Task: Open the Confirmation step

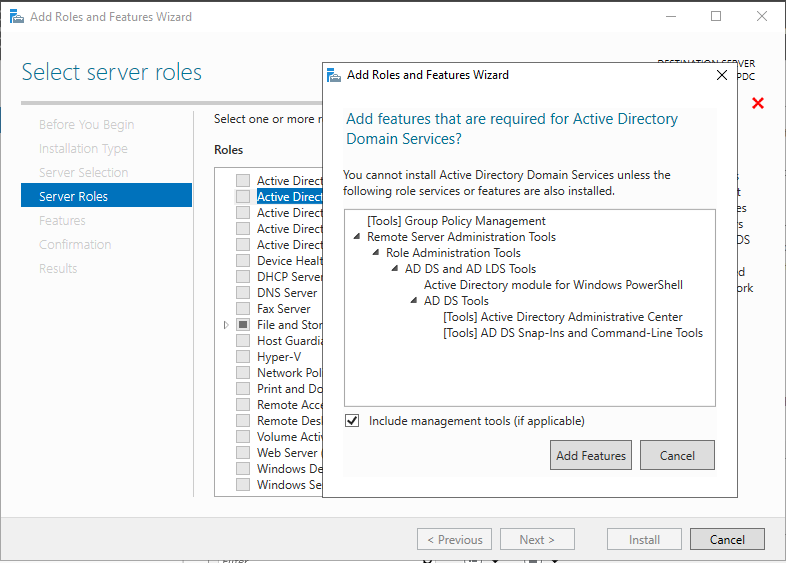Action: (75, 245)
